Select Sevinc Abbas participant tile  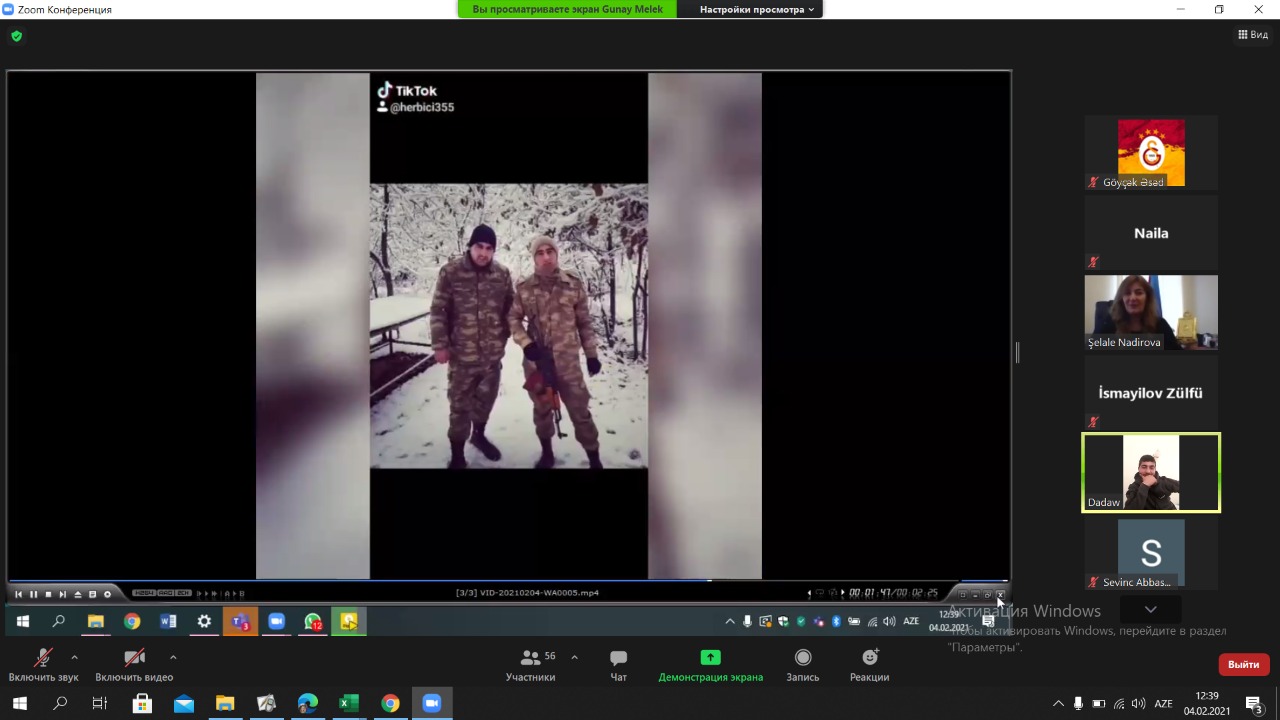pyautogui.click(x=1151, y=552)
